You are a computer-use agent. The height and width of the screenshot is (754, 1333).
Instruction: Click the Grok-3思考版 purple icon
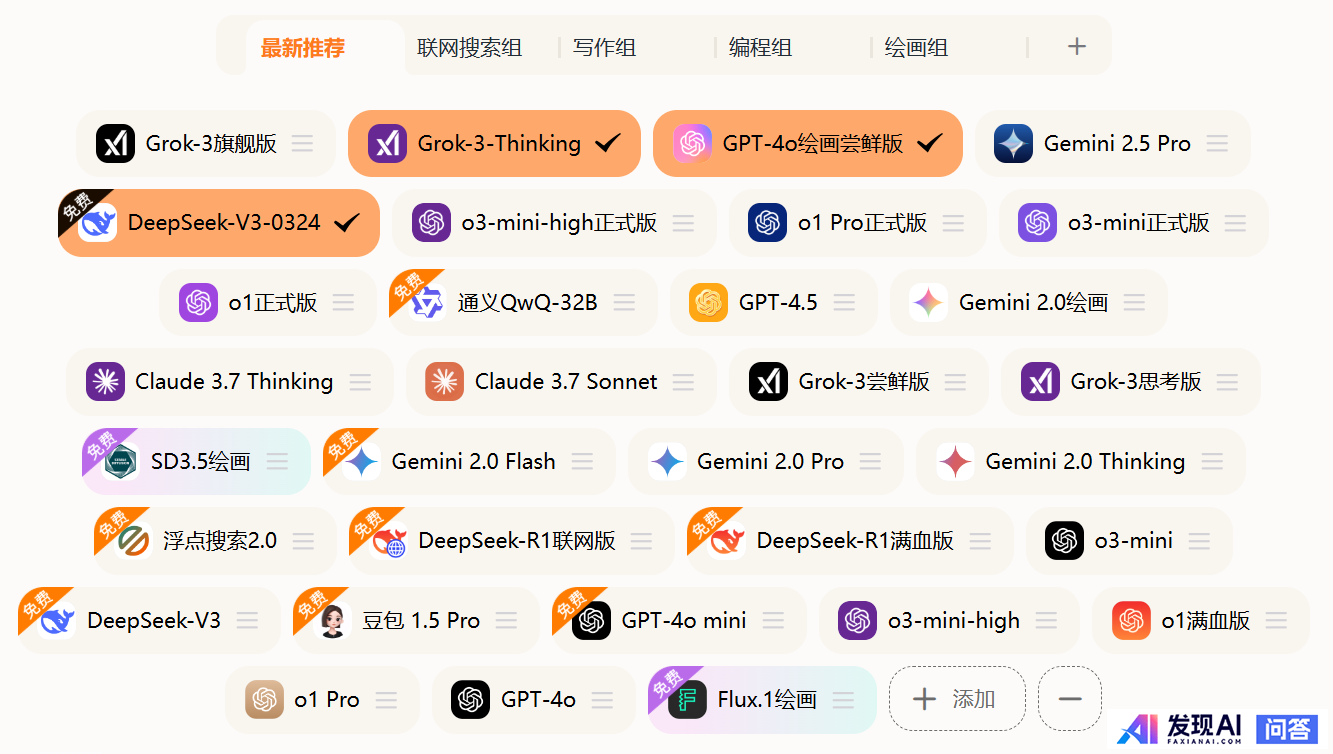point(1040,382)
